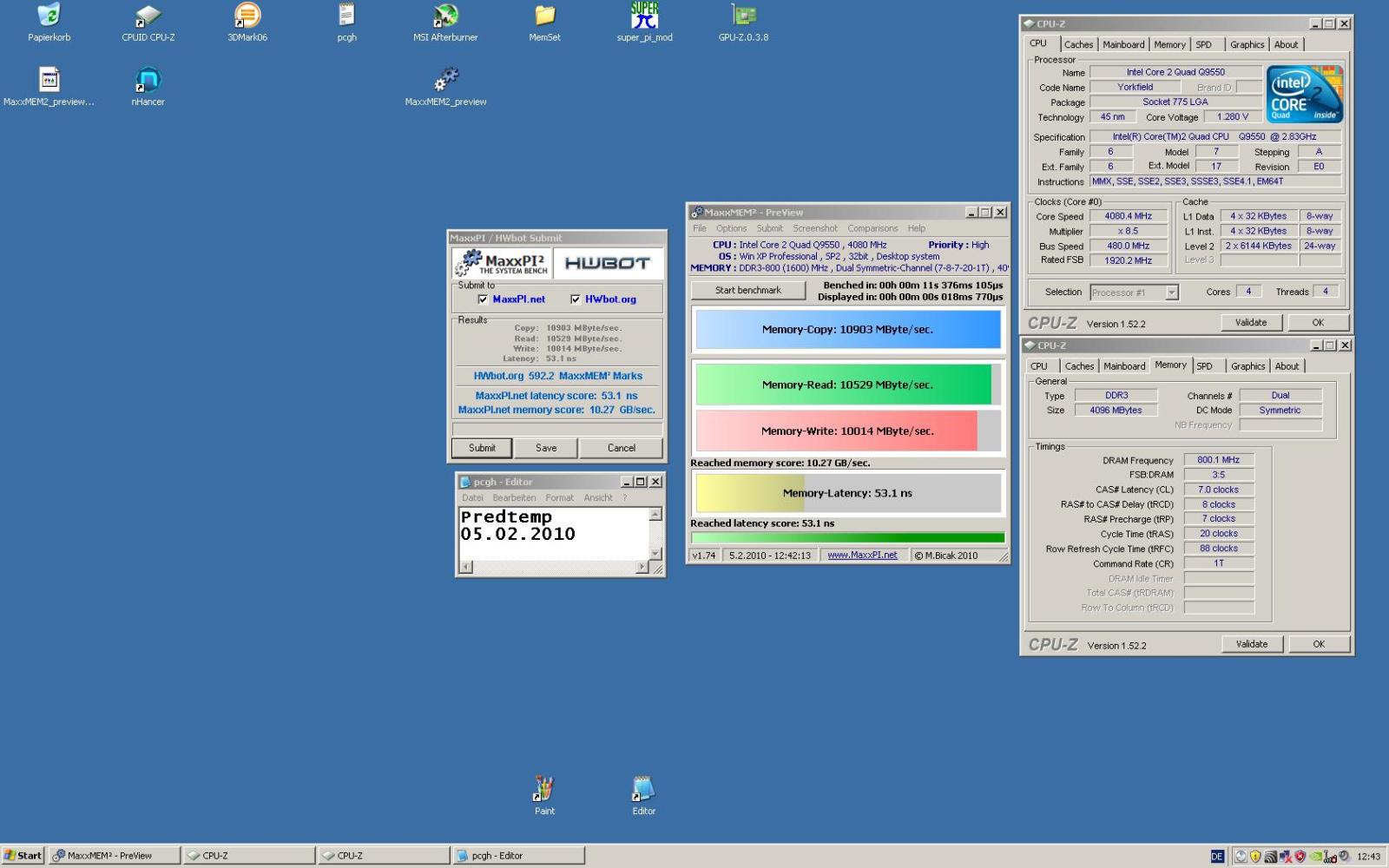Click Submit in the HWbot Submit dialog

482,448
